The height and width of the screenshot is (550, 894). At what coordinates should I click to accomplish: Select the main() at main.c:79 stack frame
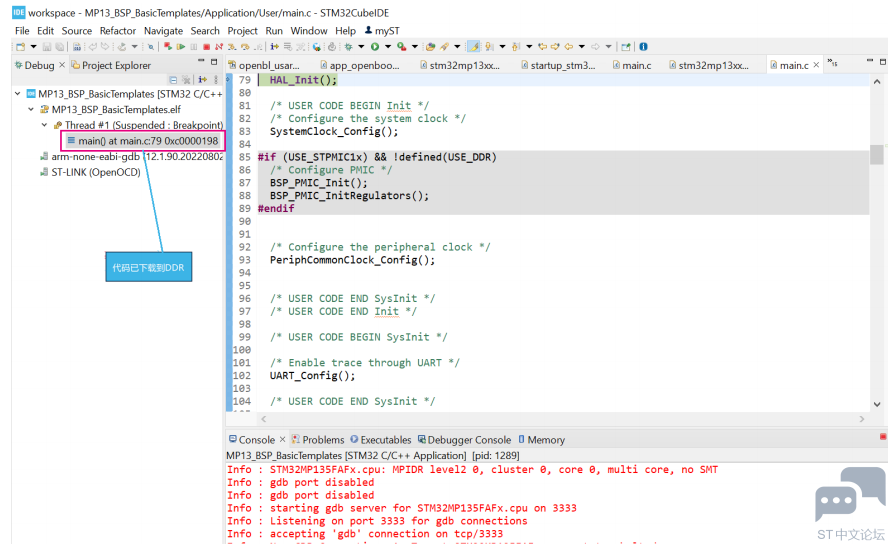(143, 141)
